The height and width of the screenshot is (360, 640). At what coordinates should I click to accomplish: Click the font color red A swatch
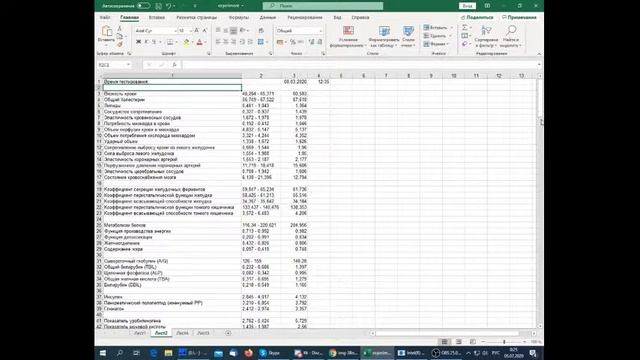click(199, 42)
